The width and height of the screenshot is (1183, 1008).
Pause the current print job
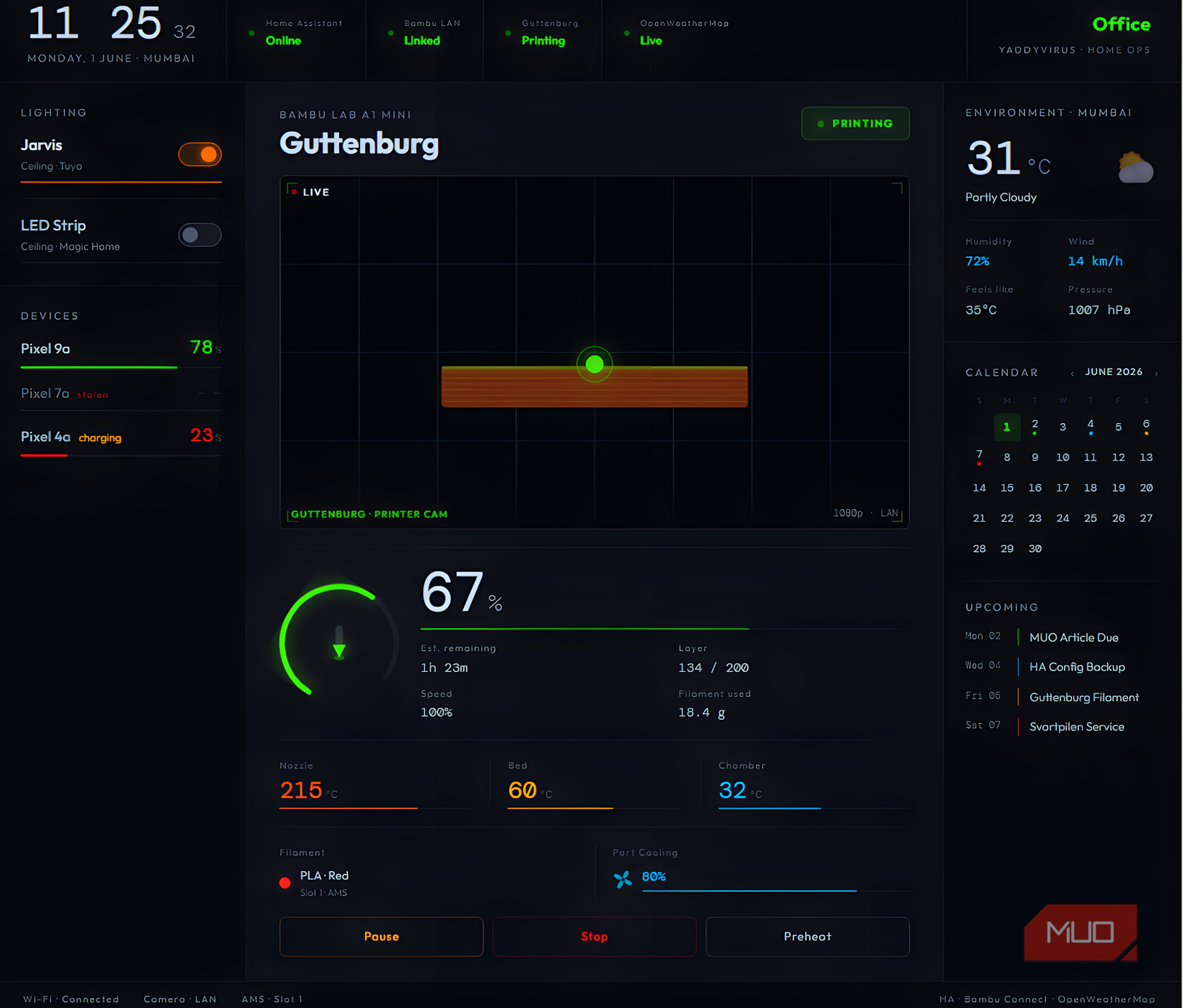click(381, 936)
